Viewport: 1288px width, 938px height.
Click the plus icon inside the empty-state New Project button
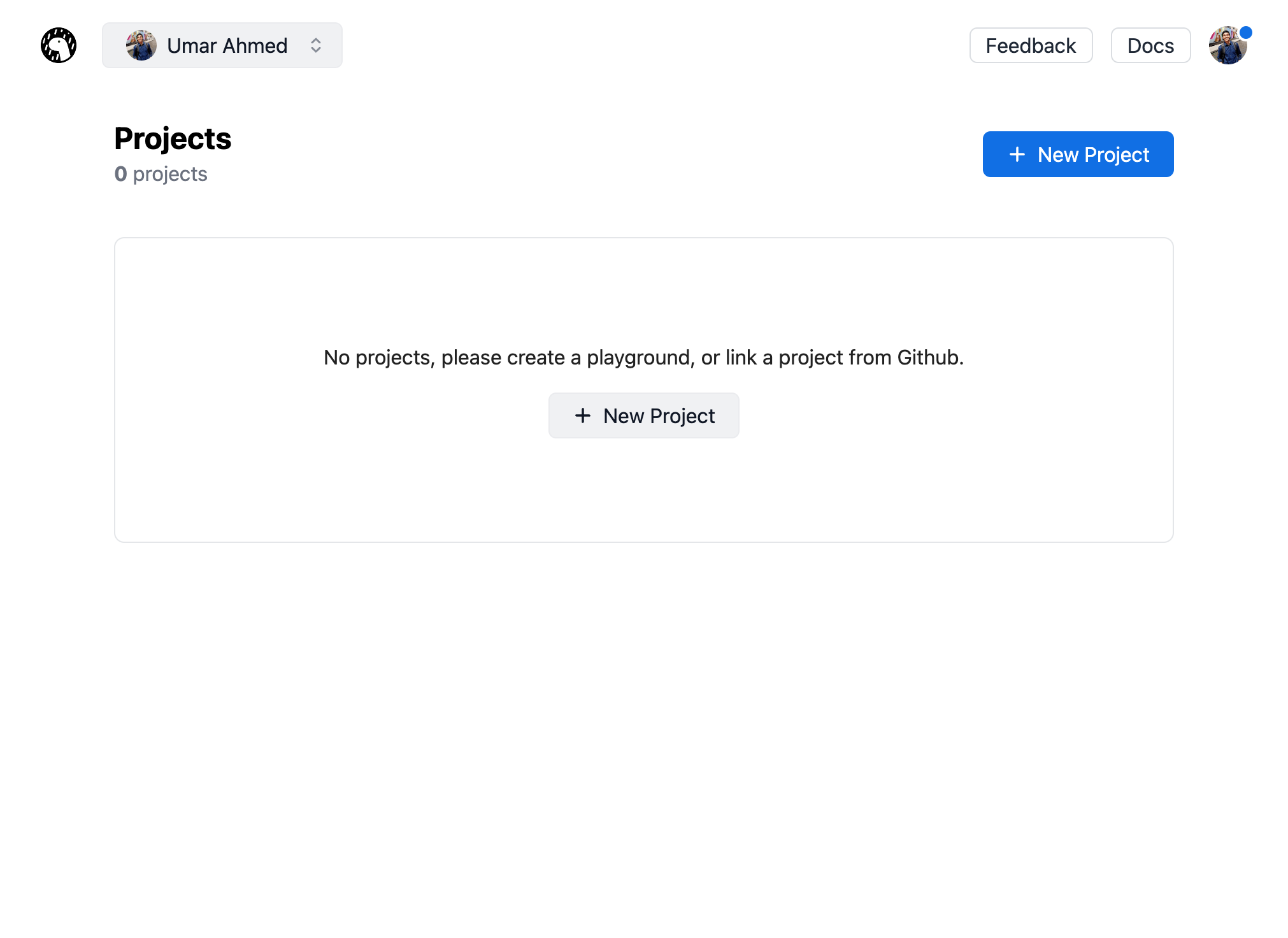(x=582, y=415)
